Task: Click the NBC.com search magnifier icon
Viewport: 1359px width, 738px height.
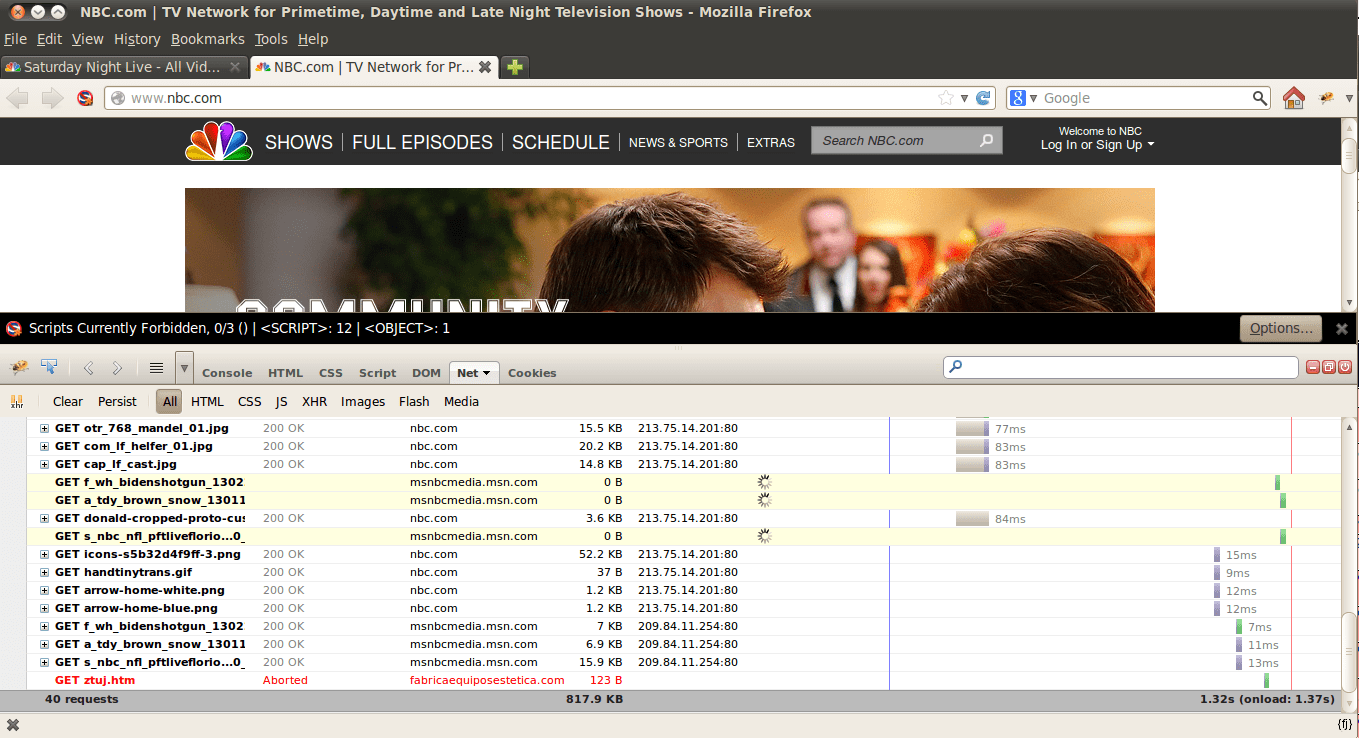Action: pos(986,140)
